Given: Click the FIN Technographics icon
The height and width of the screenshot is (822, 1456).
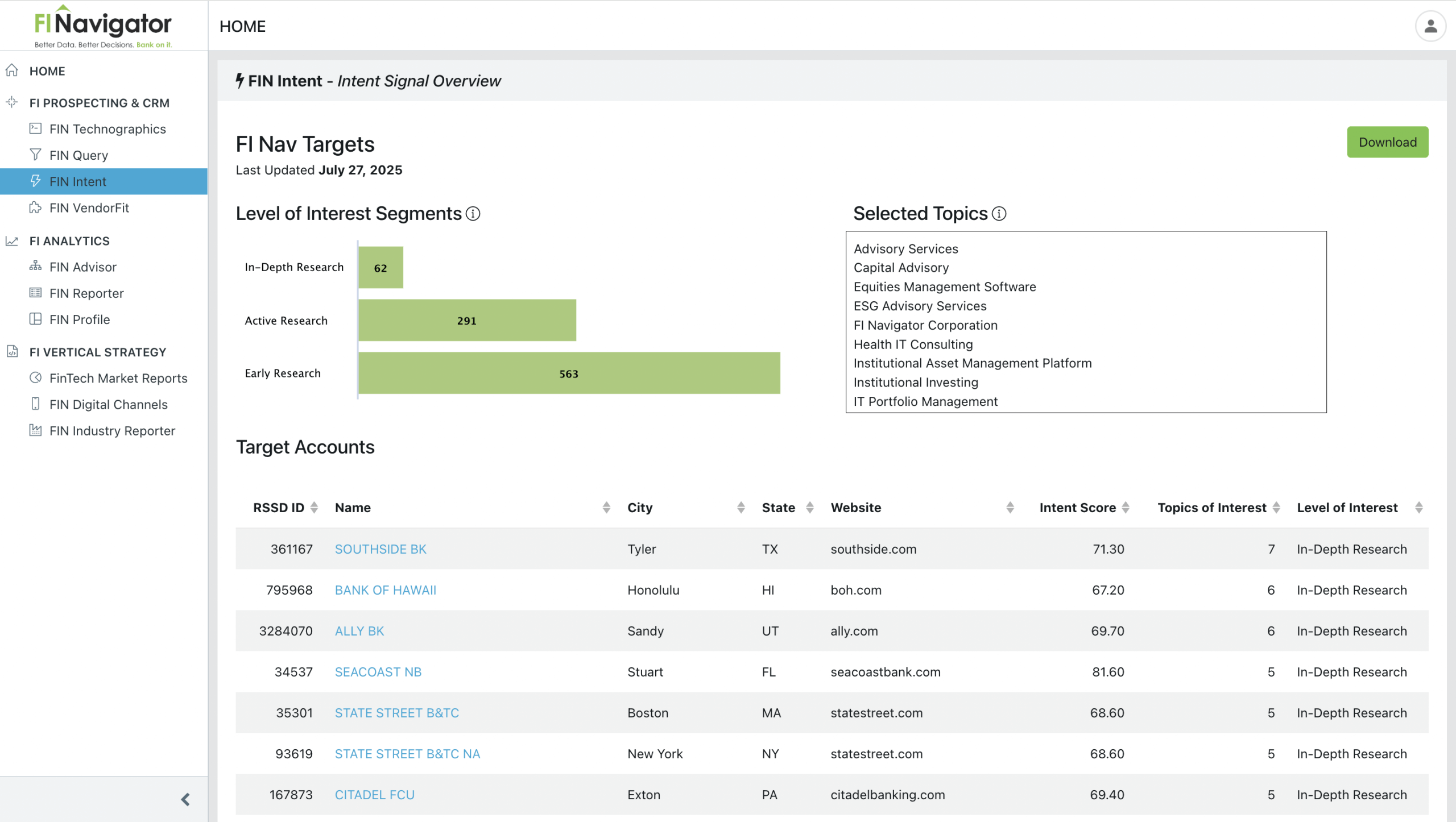Looking at the screenshot, I should (x=35, y=128).
